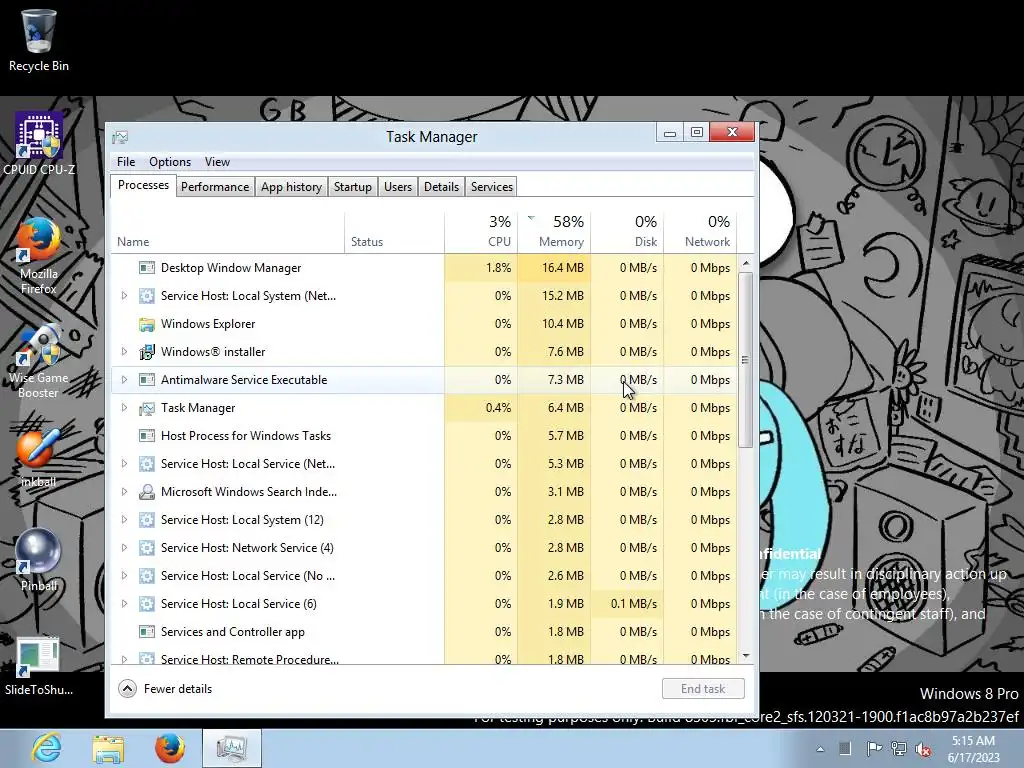This screenshot has width=1024, height=768.
Task: Open the File menu
Action: [x=126, y=162]
